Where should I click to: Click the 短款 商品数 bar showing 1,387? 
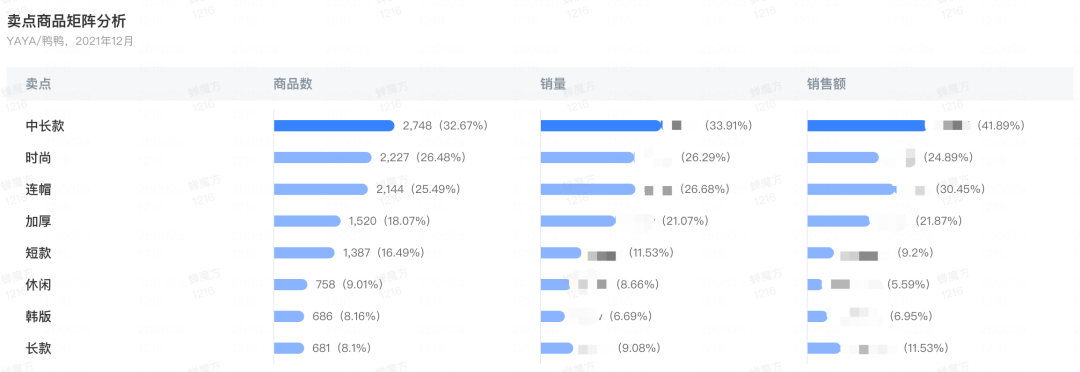click(304, 252)
